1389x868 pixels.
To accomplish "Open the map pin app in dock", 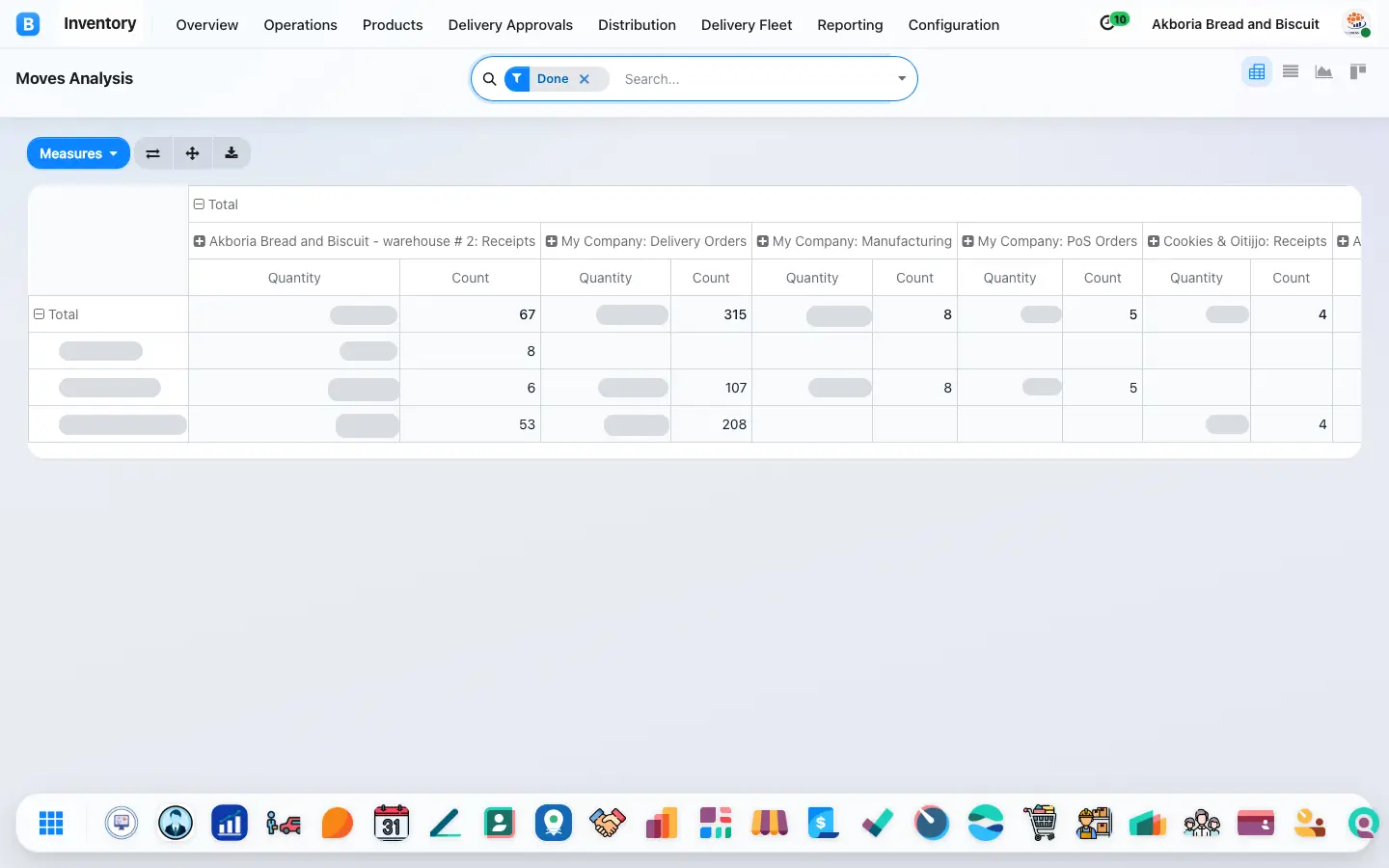I will [554, 823].
